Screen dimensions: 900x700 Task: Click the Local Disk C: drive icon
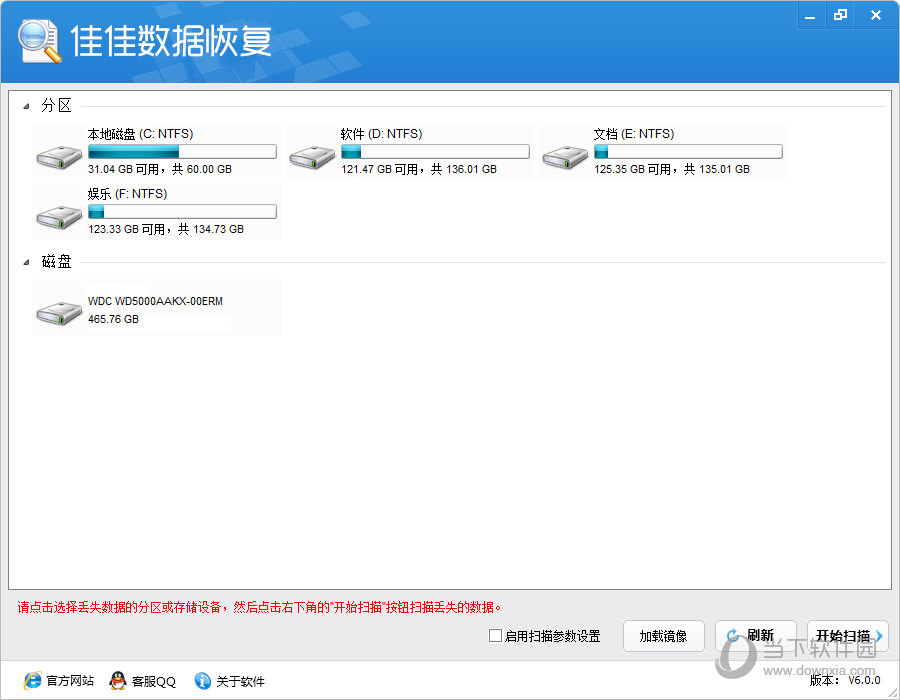tap(59, 156)
